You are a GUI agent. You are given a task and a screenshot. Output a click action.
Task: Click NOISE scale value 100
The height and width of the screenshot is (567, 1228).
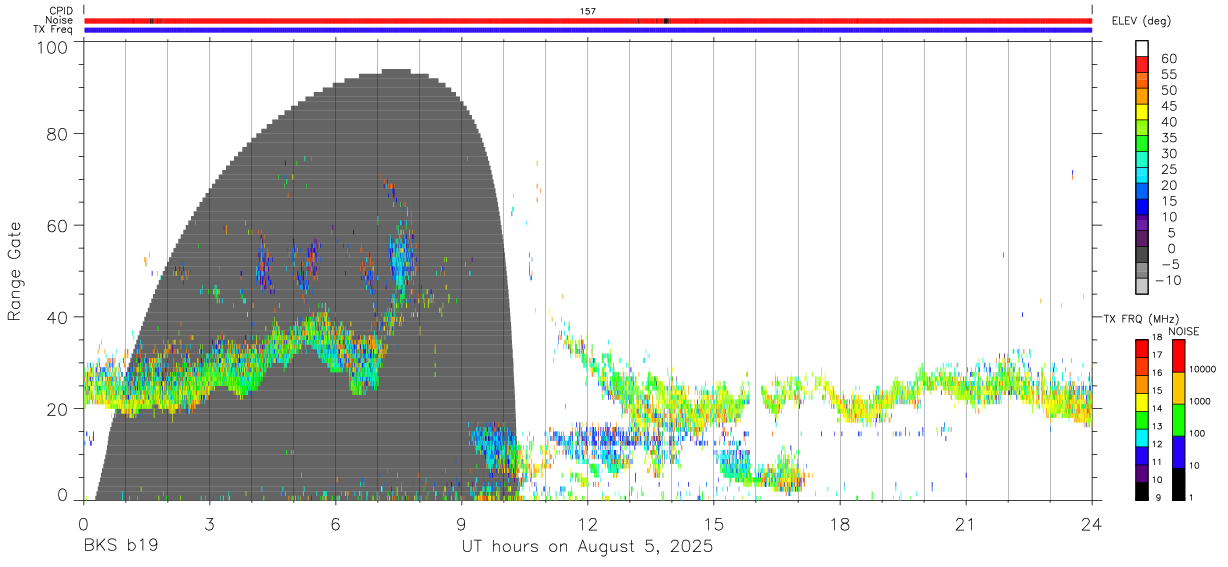[x=1197, y=433]
